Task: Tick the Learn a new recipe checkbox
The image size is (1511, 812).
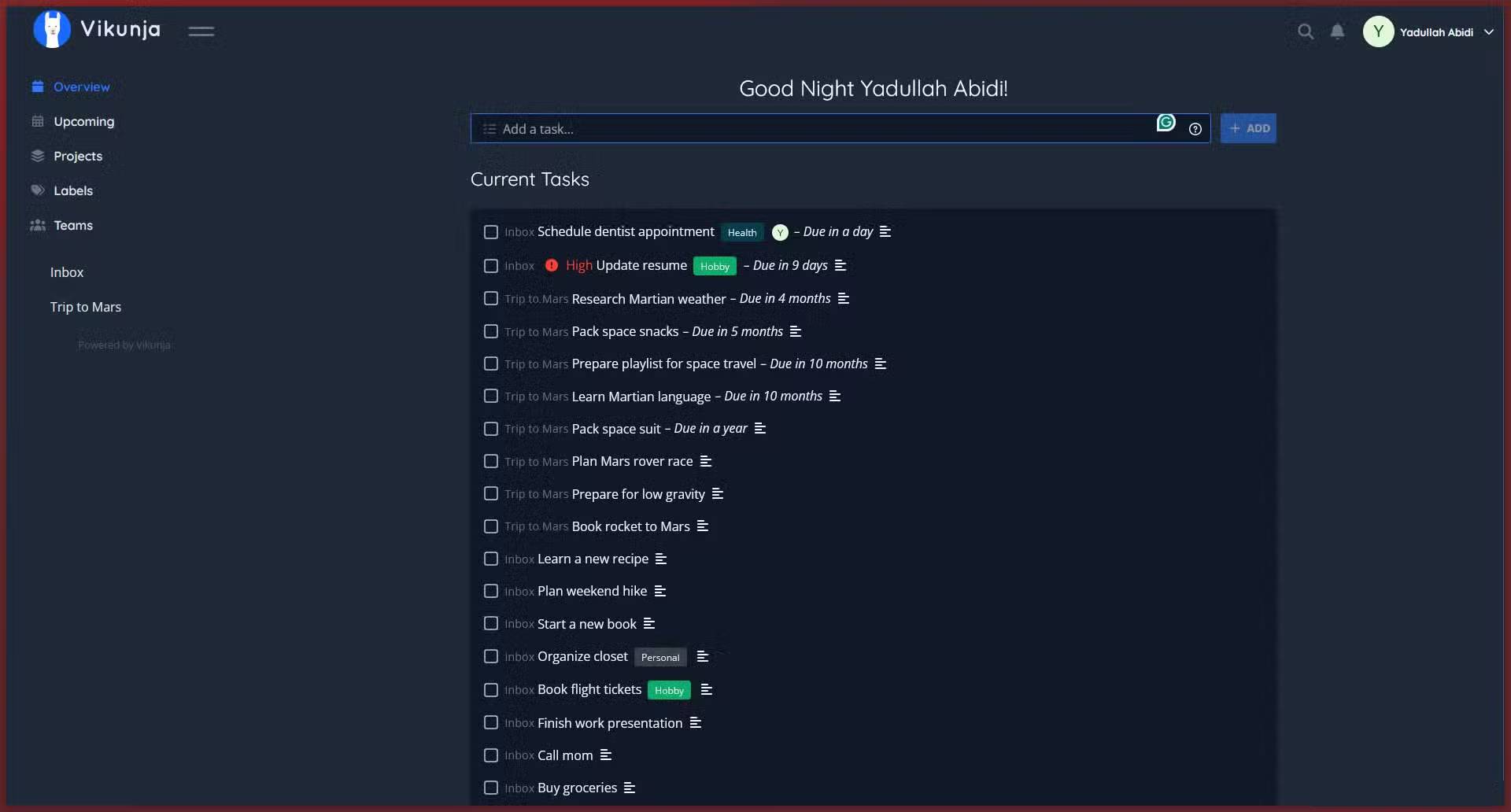Action: tap(491, 559)
